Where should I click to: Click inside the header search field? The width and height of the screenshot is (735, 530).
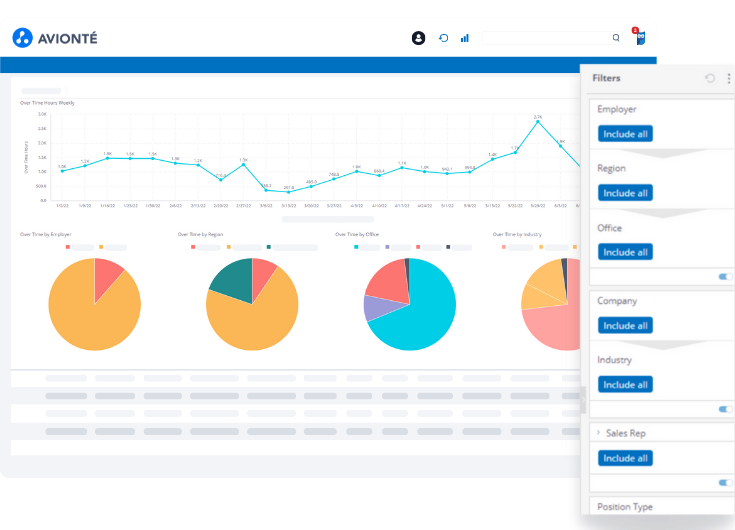coord(545,38)
